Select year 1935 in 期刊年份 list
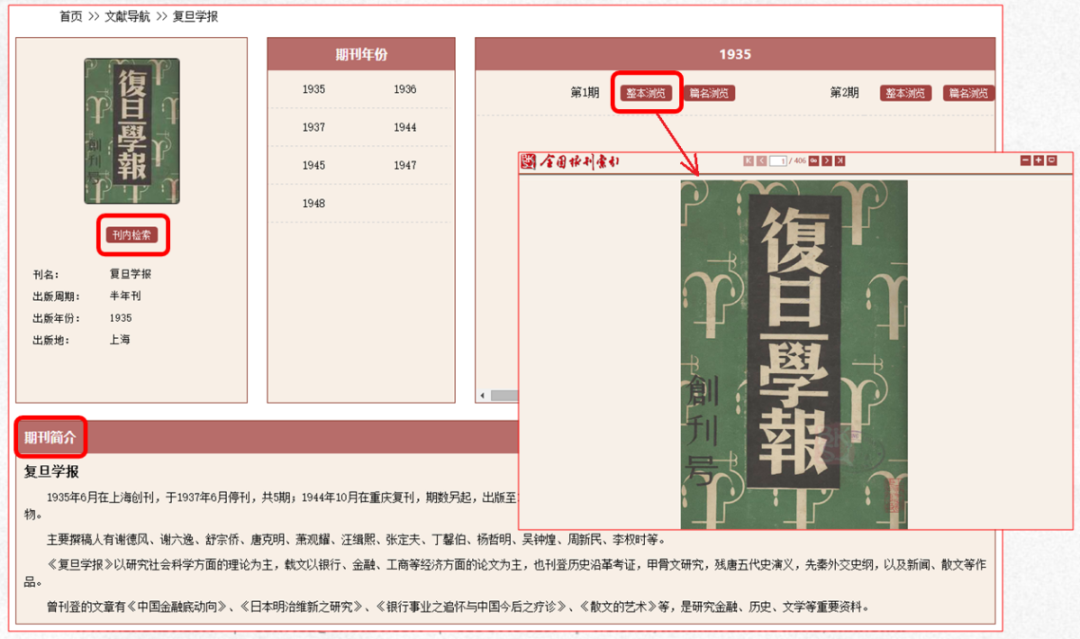1080x639 pixels. pyautogui.click(x=313, y=90)
